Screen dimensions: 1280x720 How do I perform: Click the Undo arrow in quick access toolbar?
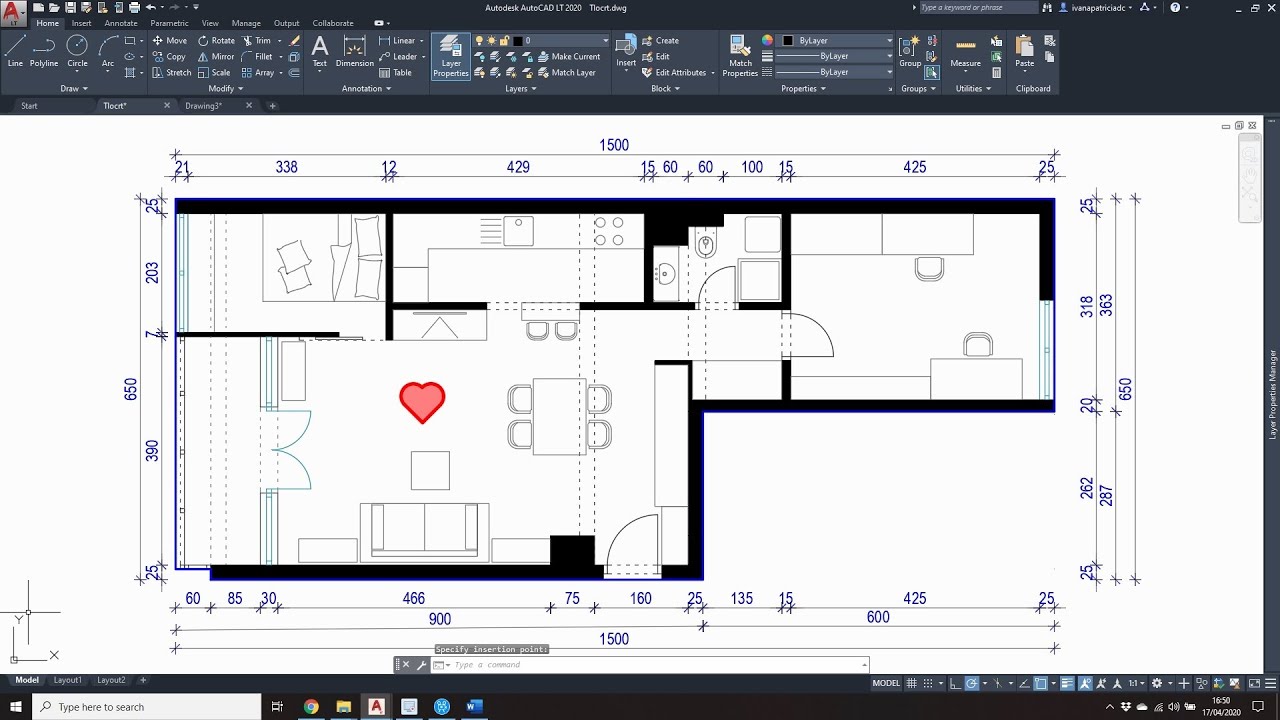[x=150, y=8]
